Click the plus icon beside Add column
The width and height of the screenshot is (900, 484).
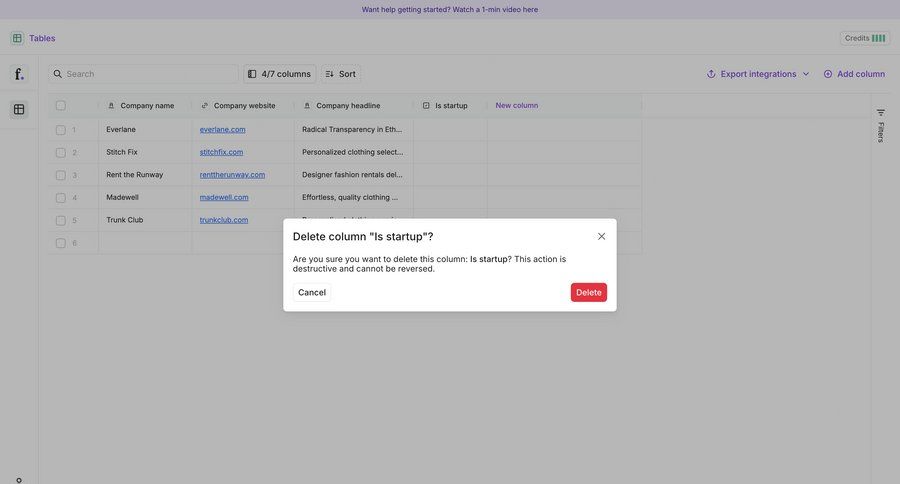[828, 74]
